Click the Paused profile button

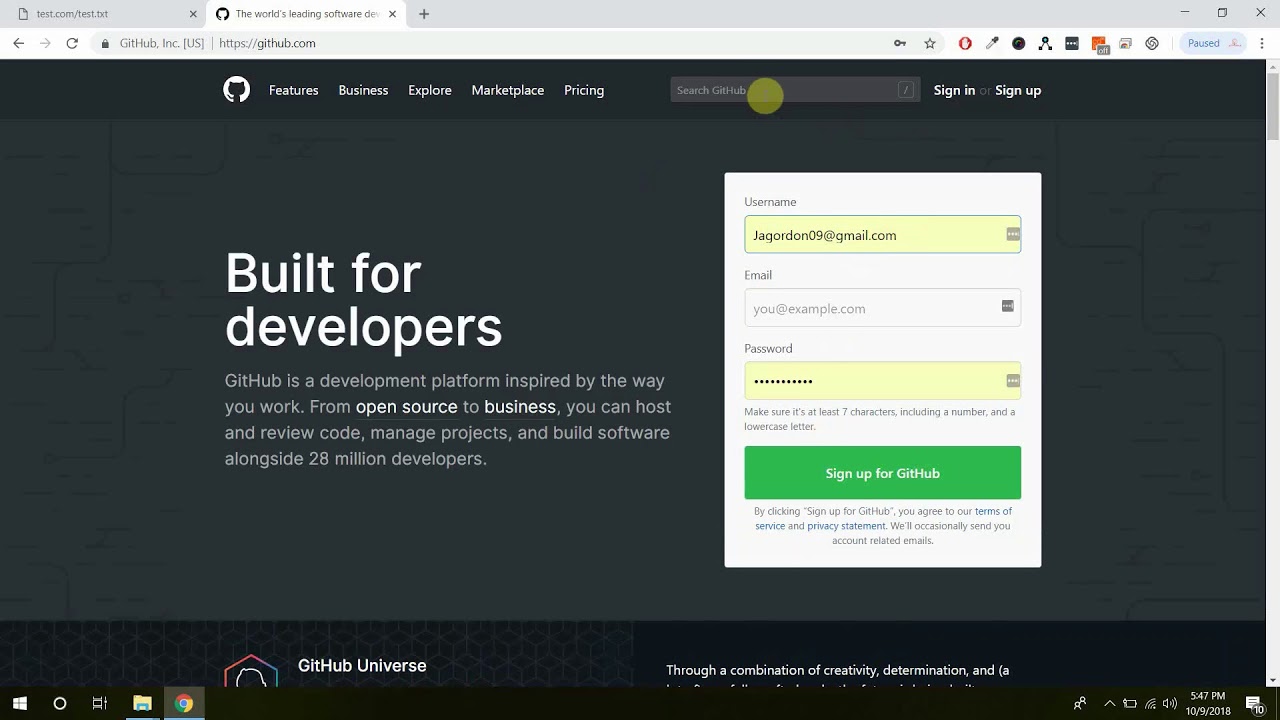(1213, 43)
